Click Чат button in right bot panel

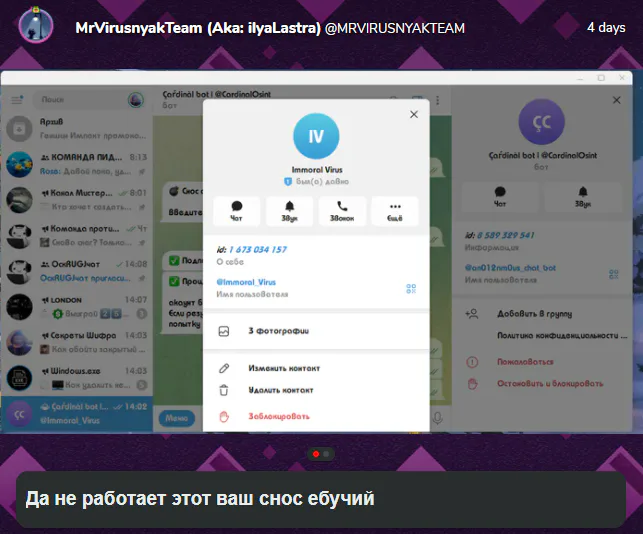click(x=500, y=197)
